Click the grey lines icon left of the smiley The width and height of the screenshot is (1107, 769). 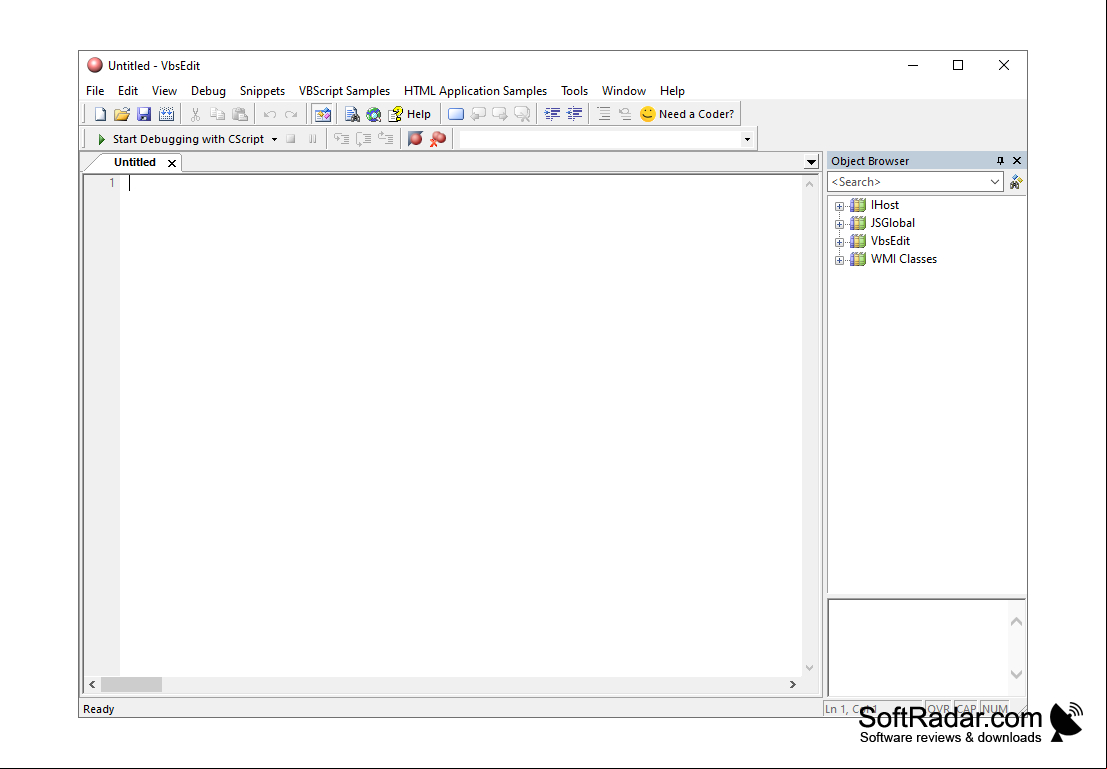point(604,114)
